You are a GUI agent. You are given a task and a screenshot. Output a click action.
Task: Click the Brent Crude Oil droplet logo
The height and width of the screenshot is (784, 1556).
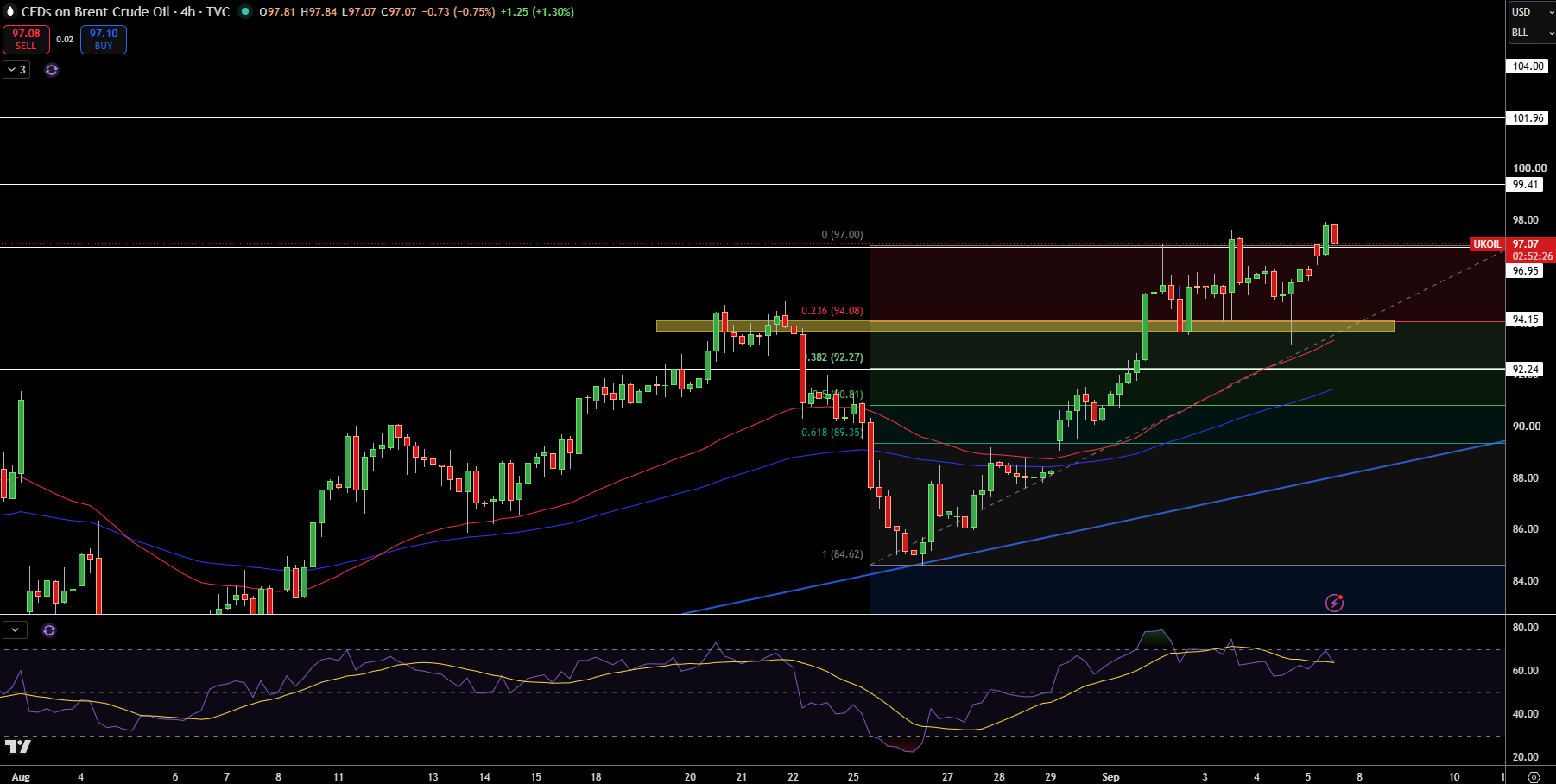[x=11, y=12]
